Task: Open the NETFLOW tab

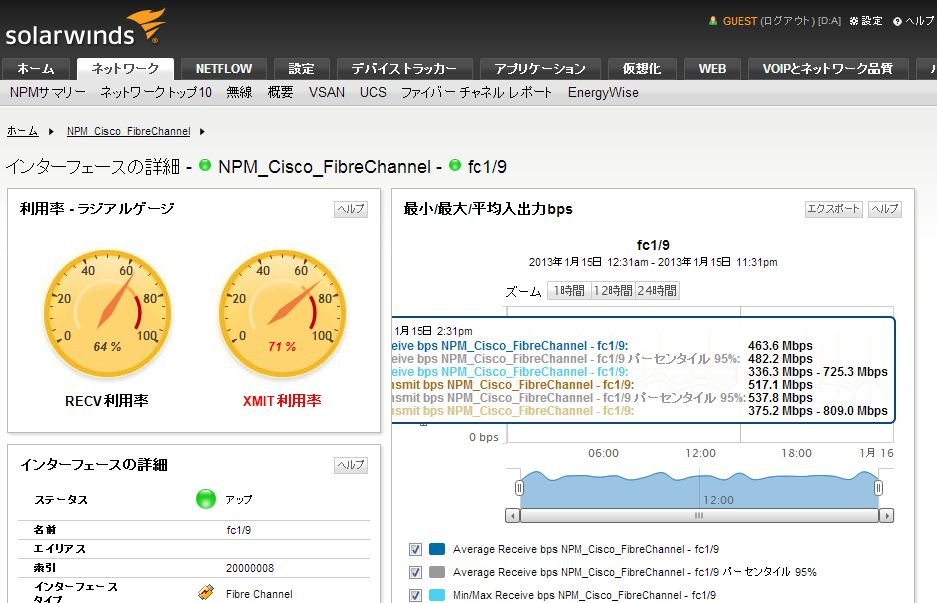Action: (224, 69)
